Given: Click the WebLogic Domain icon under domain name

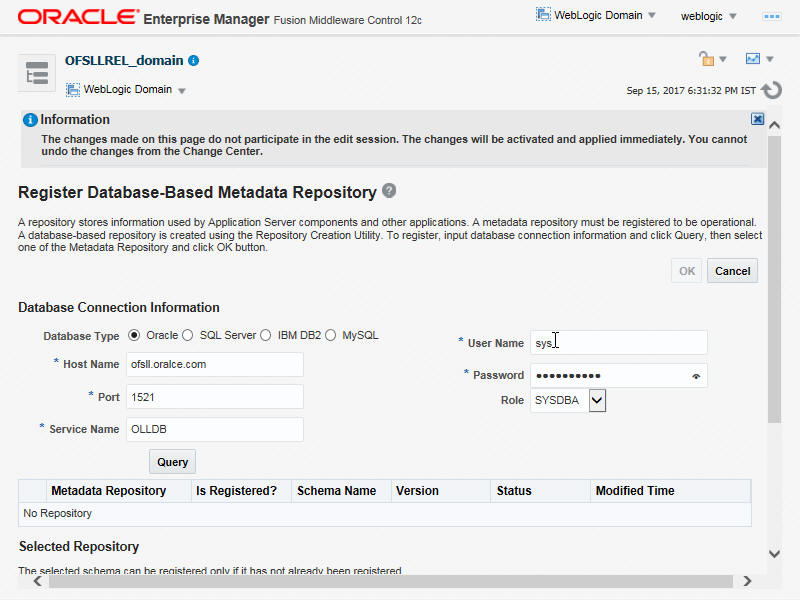Looking at the screenshot, I should 73,90.
